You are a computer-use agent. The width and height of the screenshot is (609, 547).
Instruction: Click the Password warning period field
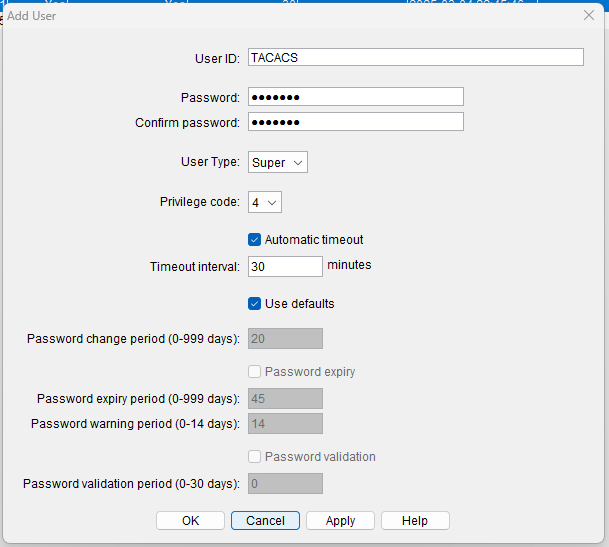(x=285, y=423)
